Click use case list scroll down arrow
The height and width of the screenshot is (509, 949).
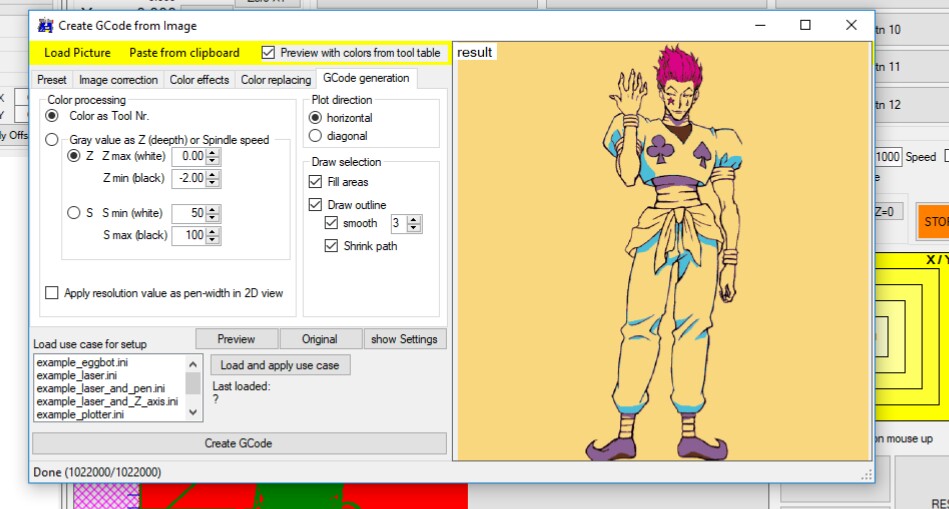193,412
